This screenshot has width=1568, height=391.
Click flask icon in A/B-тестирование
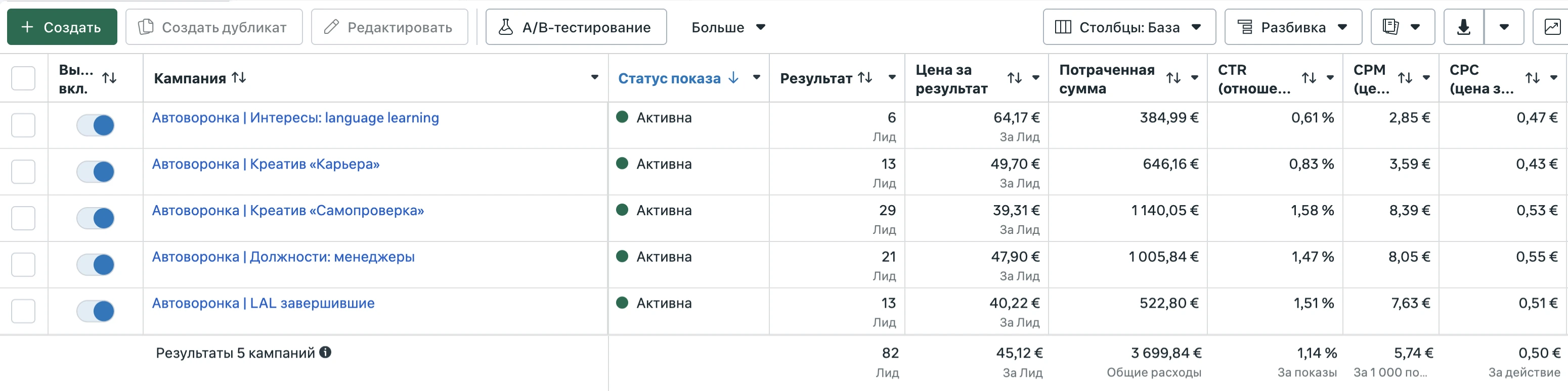point(506,27)
